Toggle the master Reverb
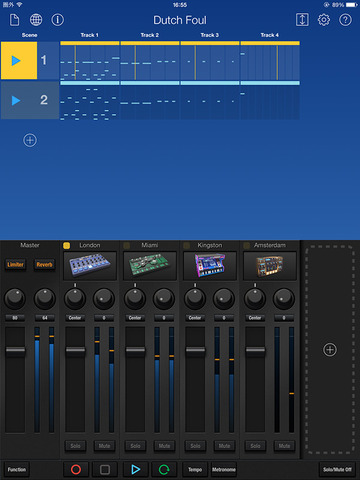The width and height of the screenshot is (360, 480). (x=44, y=264)
